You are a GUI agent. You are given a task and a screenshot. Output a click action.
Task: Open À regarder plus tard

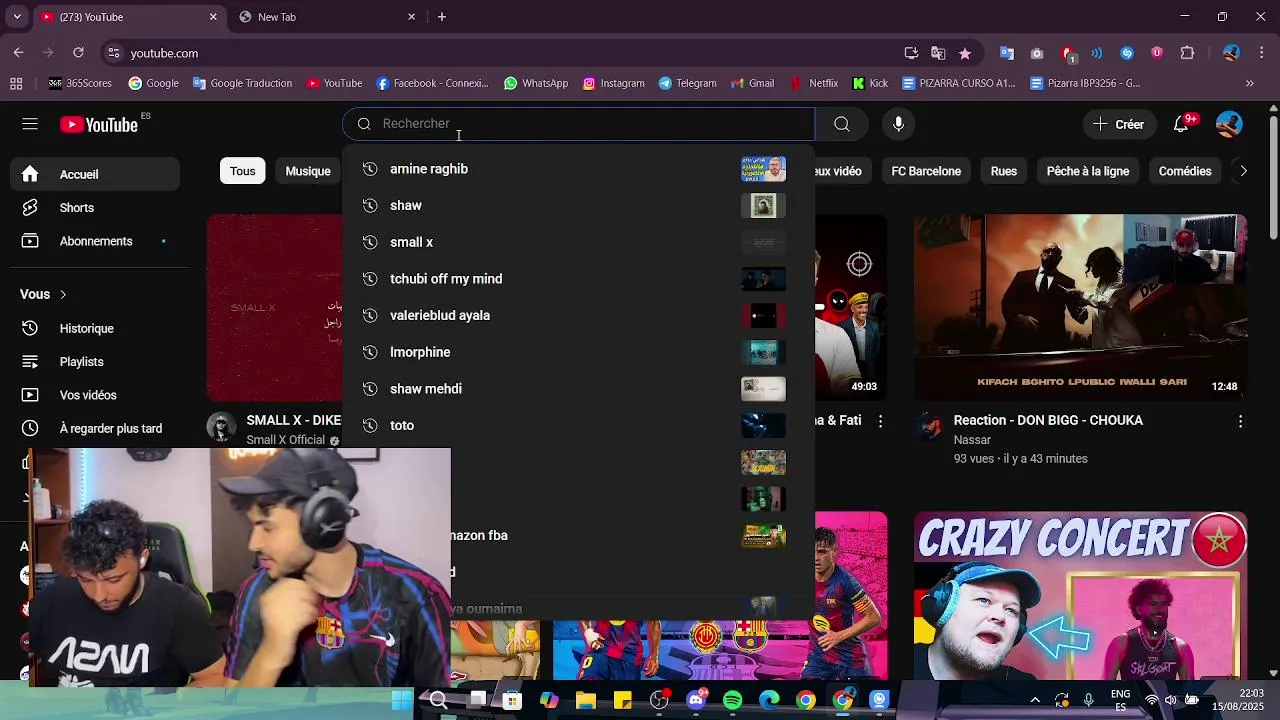point(96,428)
